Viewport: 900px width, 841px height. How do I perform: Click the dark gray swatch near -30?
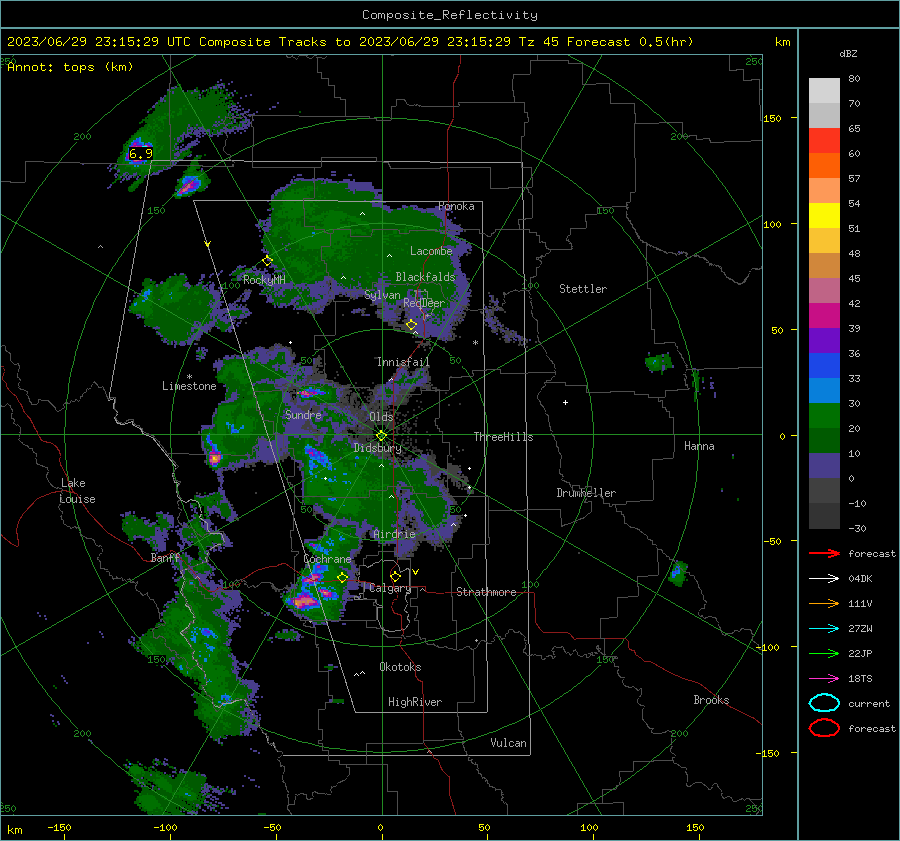pyautogui.click(x=824, y=516)
